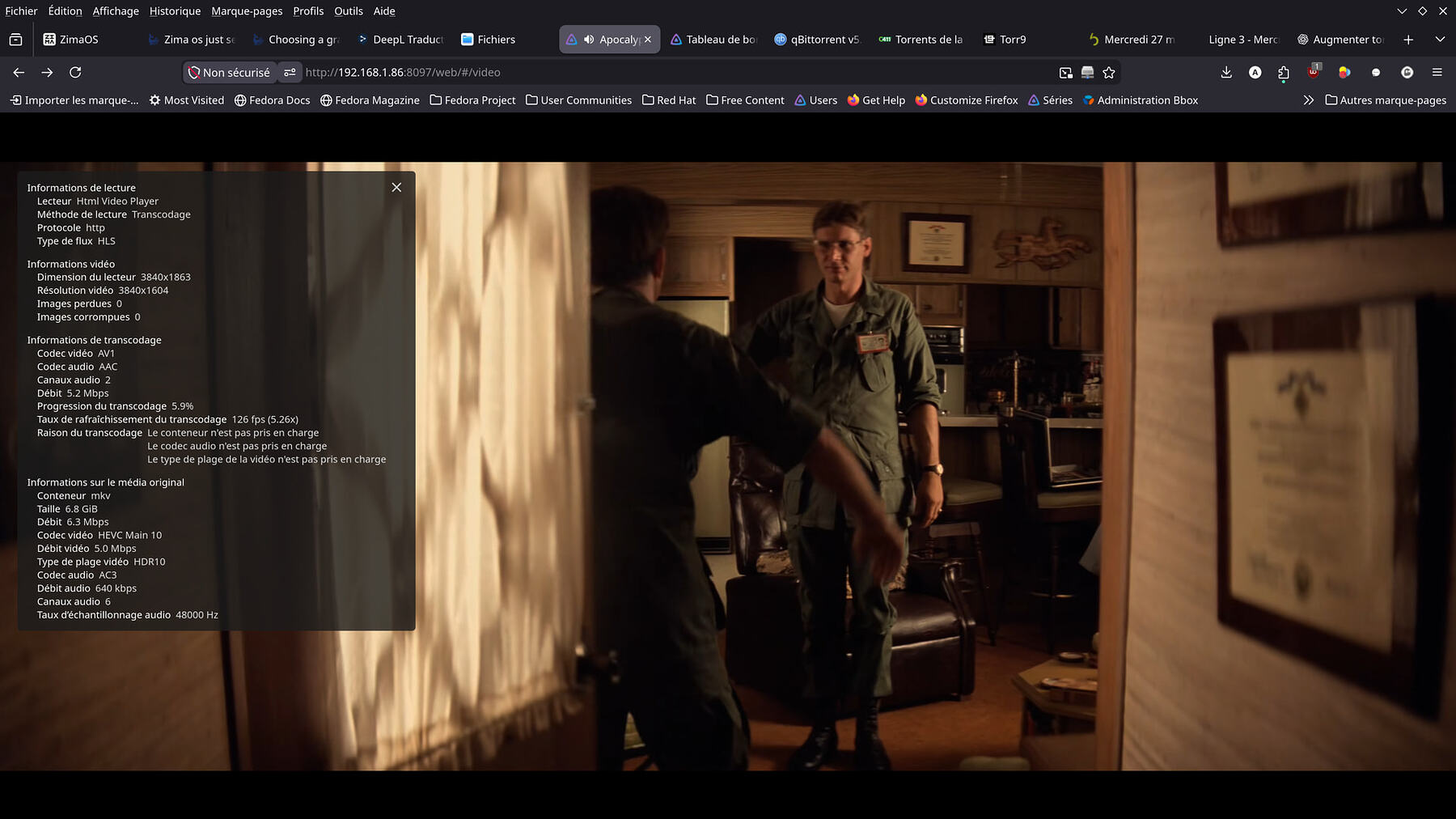Open the User Communities bookmarks folder

tap(578, 100)
